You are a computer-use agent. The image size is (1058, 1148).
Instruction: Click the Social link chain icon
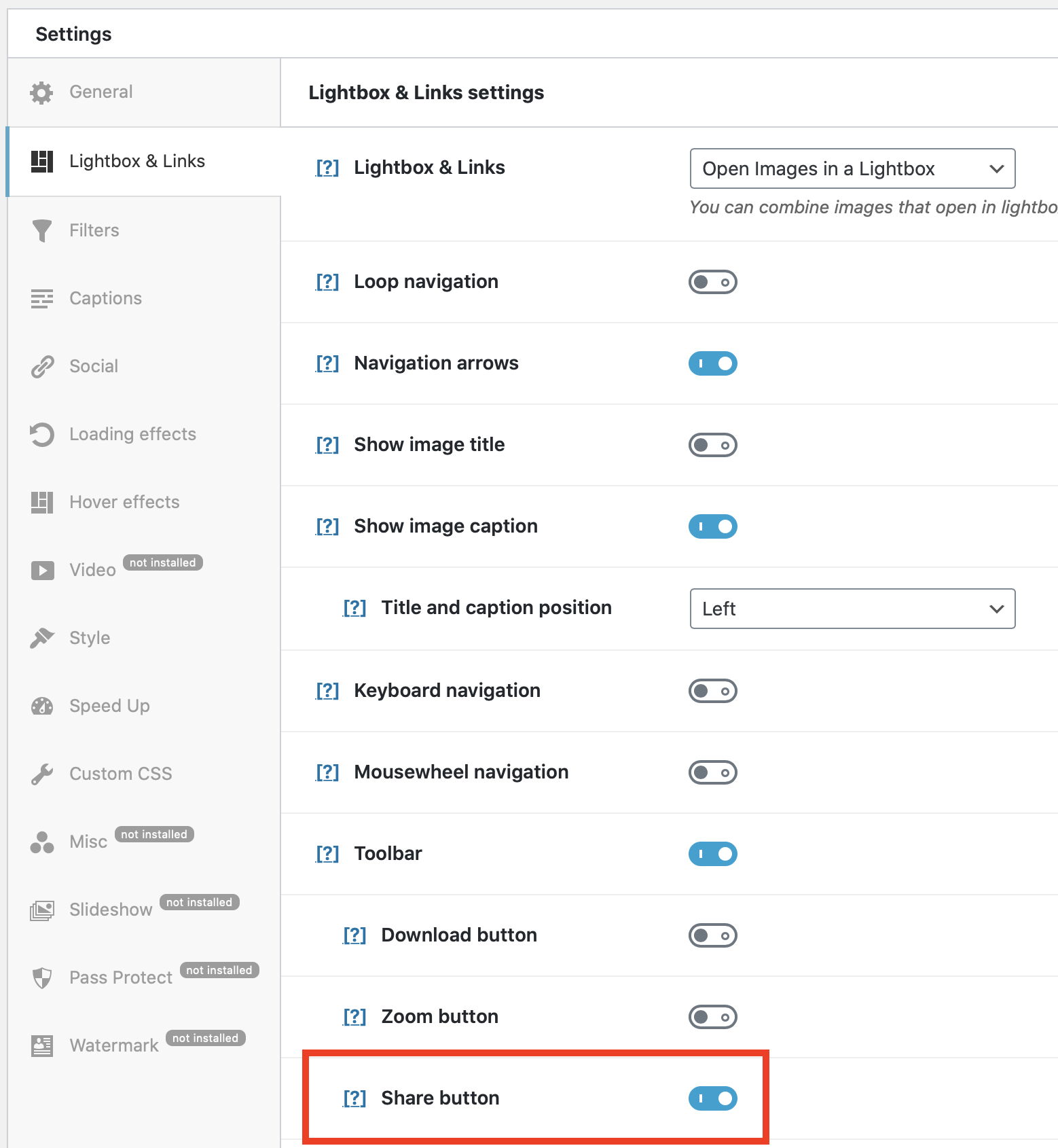pos(41,366)
